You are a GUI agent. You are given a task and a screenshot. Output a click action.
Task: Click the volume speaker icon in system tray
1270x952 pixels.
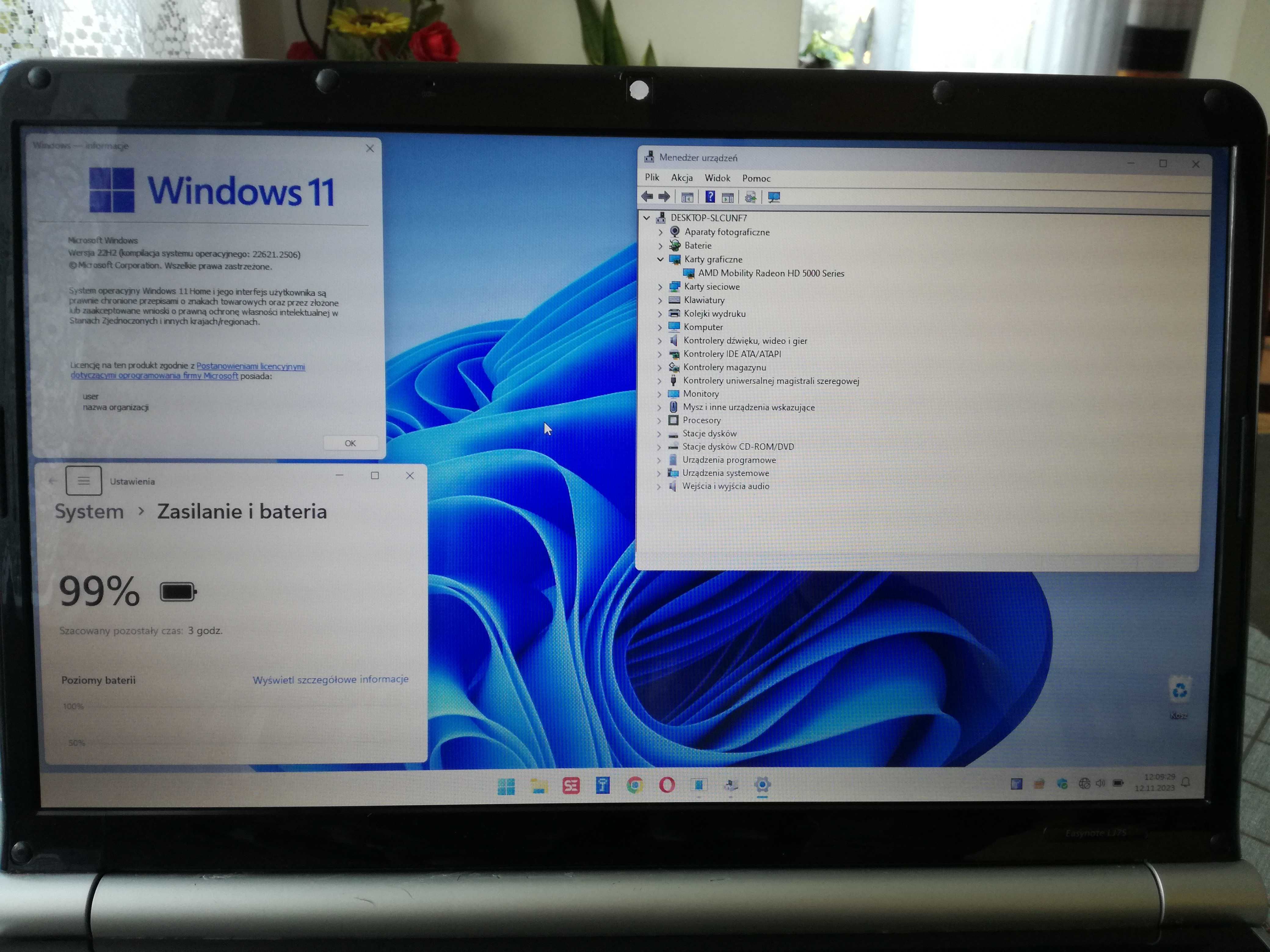(x=1100, y=783)
